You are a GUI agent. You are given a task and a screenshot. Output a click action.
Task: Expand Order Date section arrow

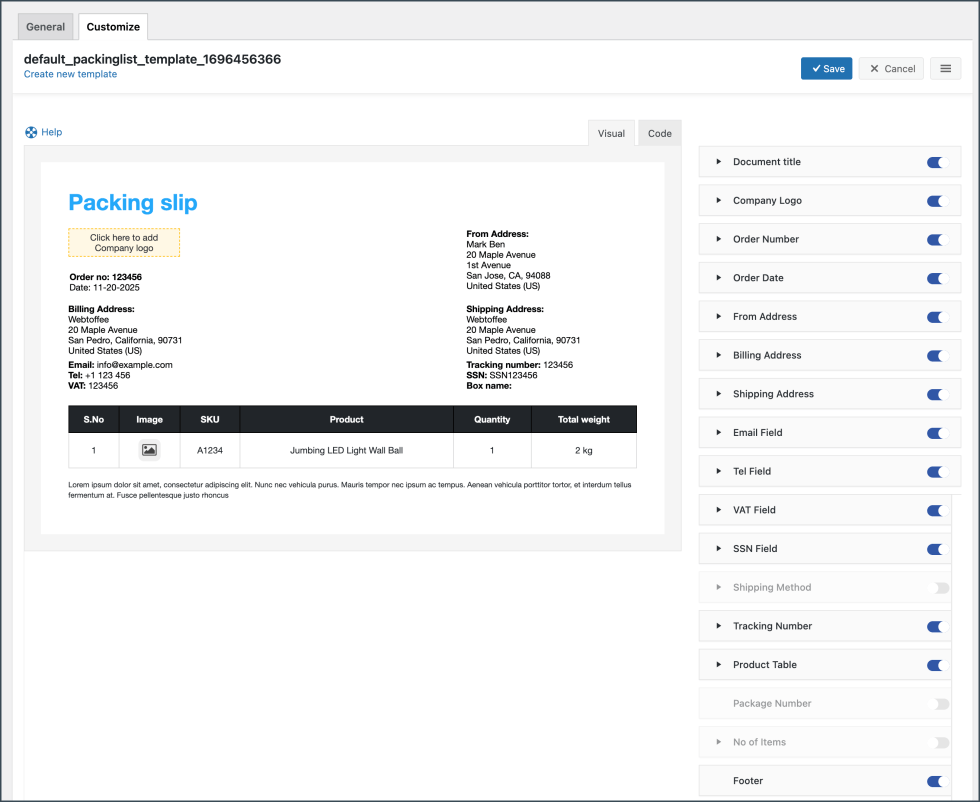click(719, 278)
